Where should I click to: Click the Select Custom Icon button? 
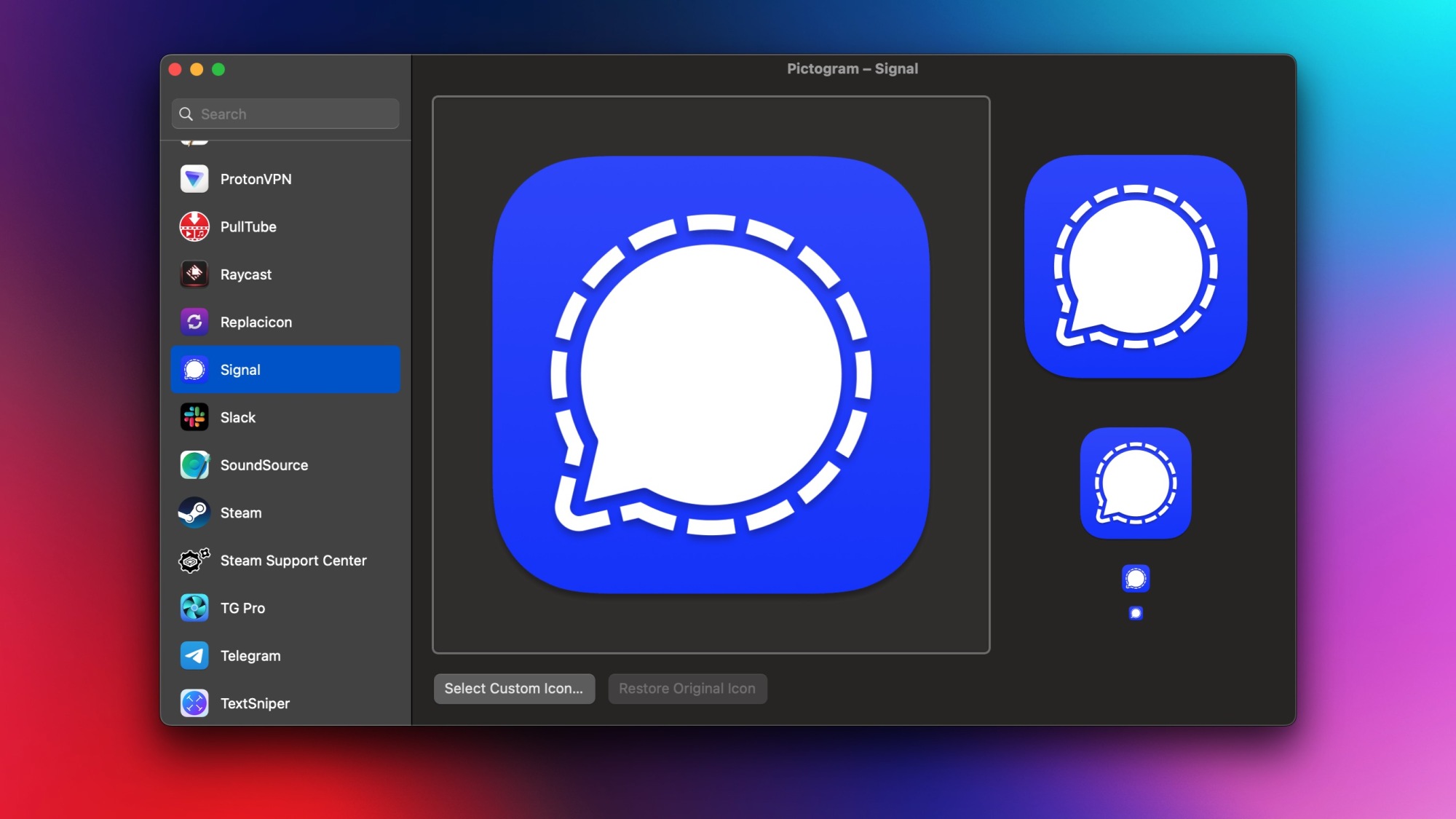coord(514,688)
